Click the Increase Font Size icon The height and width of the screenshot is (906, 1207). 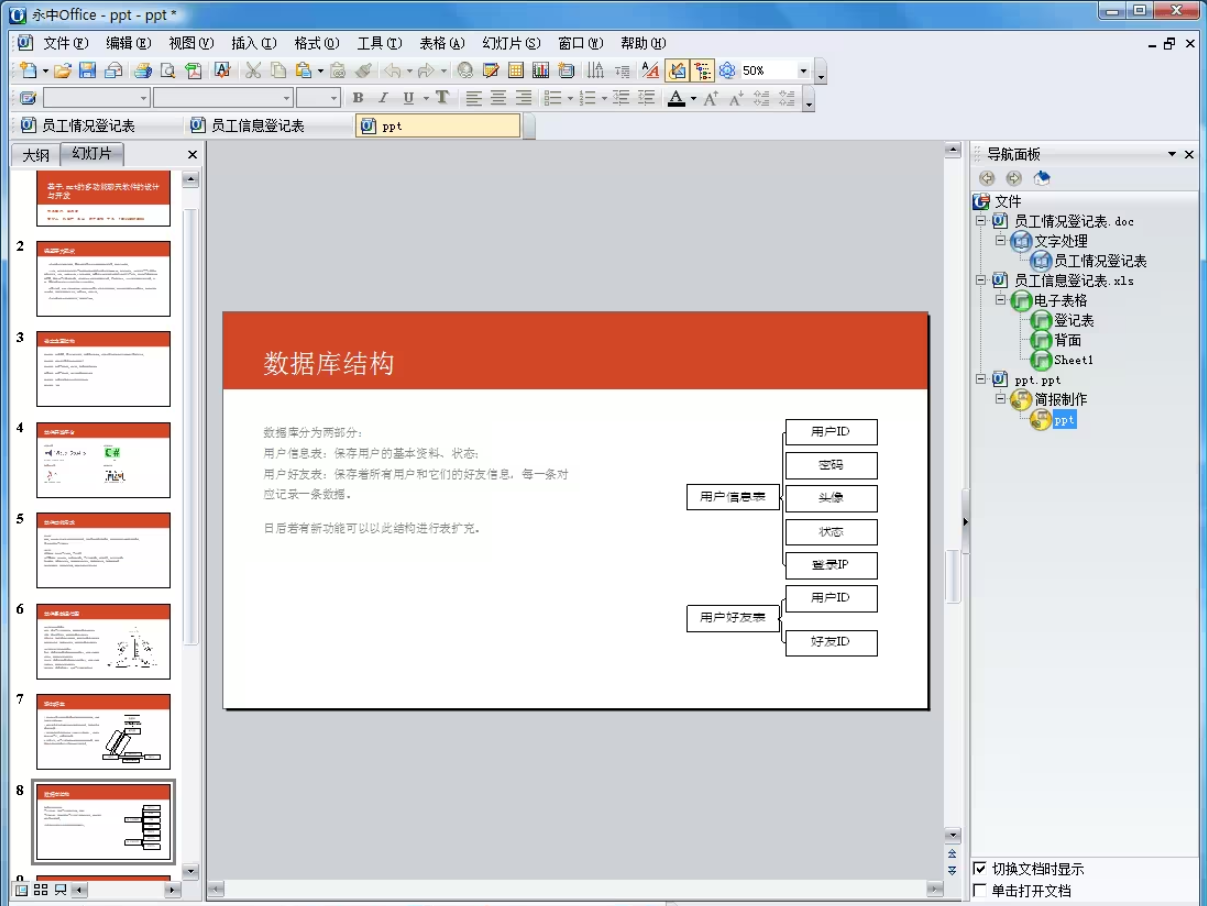[x=711, y=98]
